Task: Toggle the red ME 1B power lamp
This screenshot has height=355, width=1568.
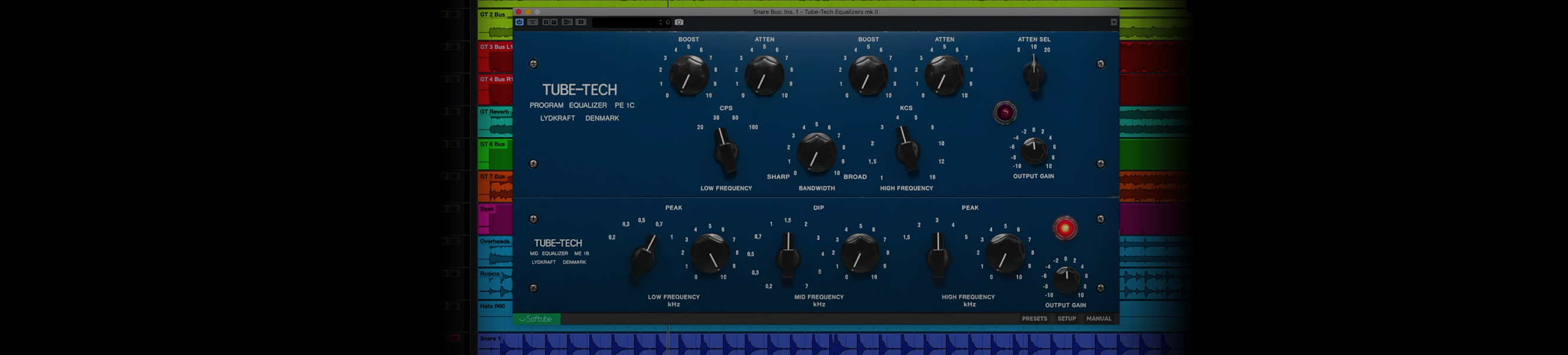Action: (x=1064, y=228)
